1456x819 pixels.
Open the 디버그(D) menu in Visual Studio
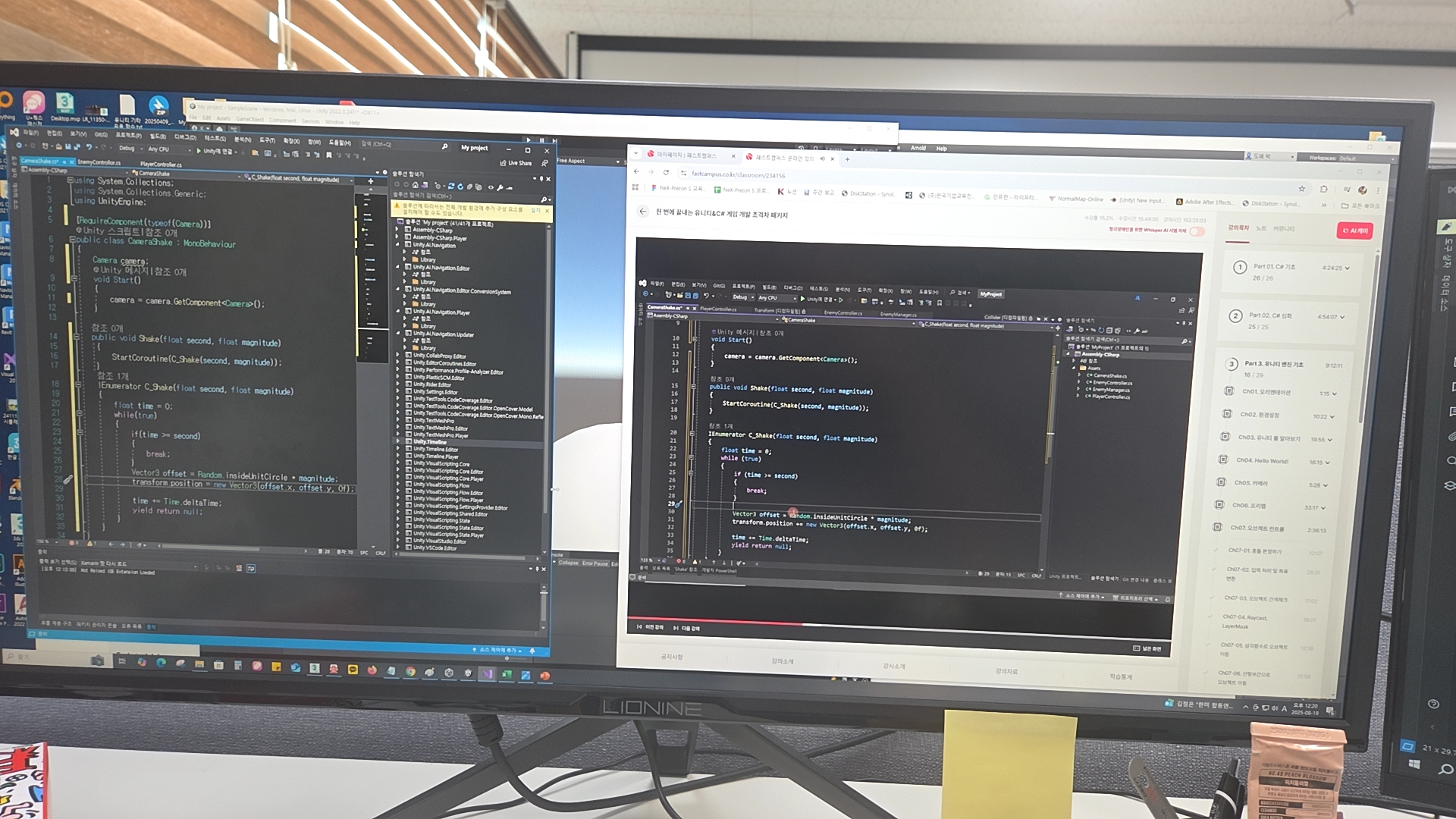185,137
